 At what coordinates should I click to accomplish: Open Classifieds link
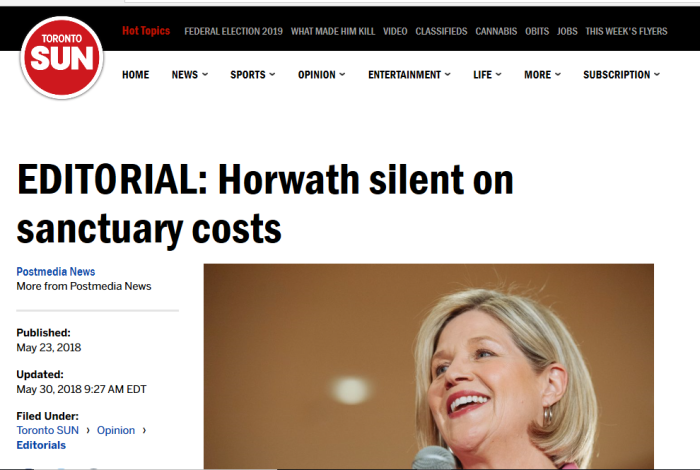coord(441,31)
